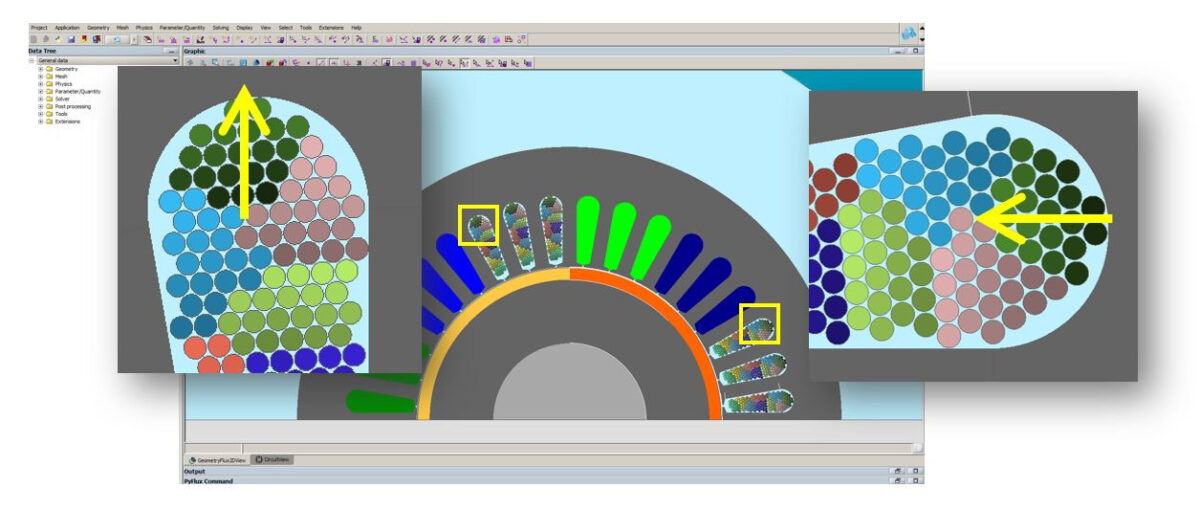
Task: Open the Parameter/Quantity menu
Action: point(182,27)
